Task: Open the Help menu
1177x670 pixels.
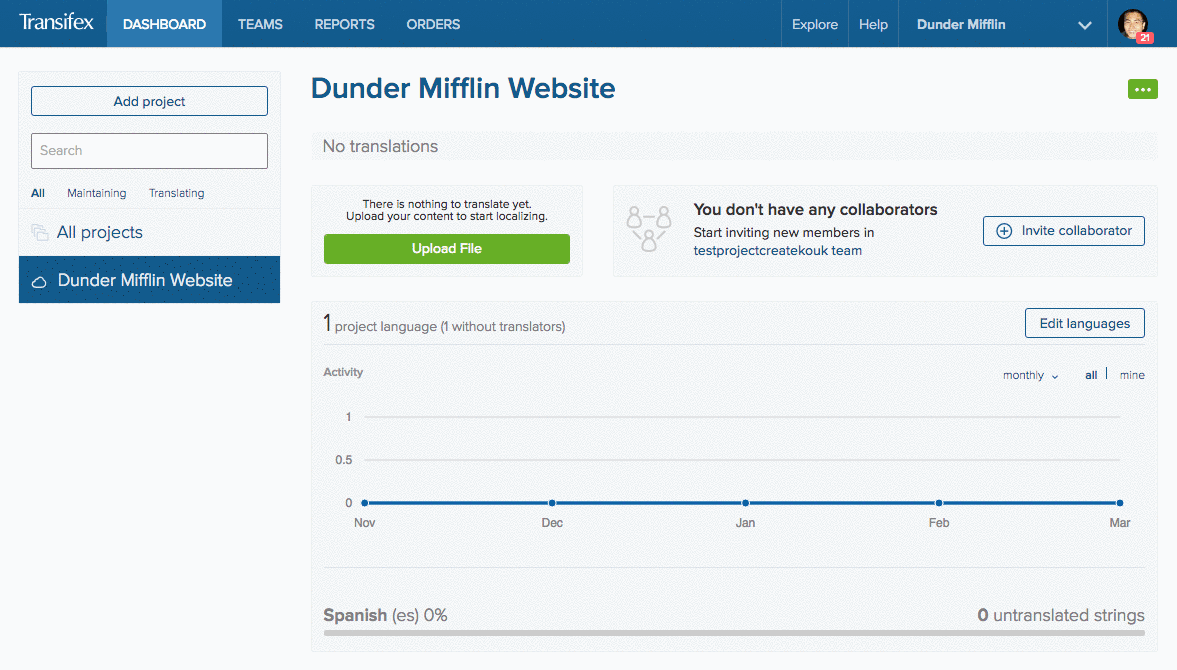Action: [873, 24]
